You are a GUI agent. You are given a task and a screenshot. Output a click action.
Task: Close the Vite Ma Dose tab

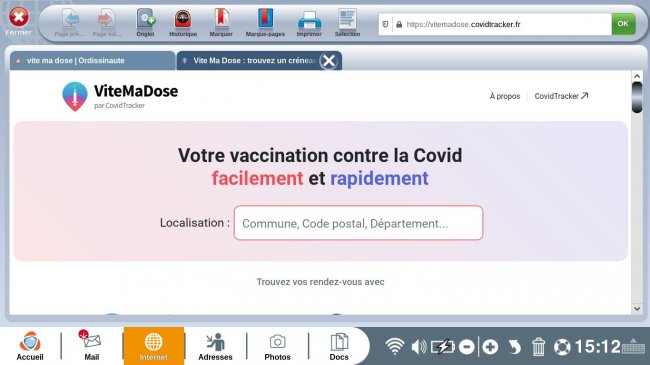click(x=329, y=61)
